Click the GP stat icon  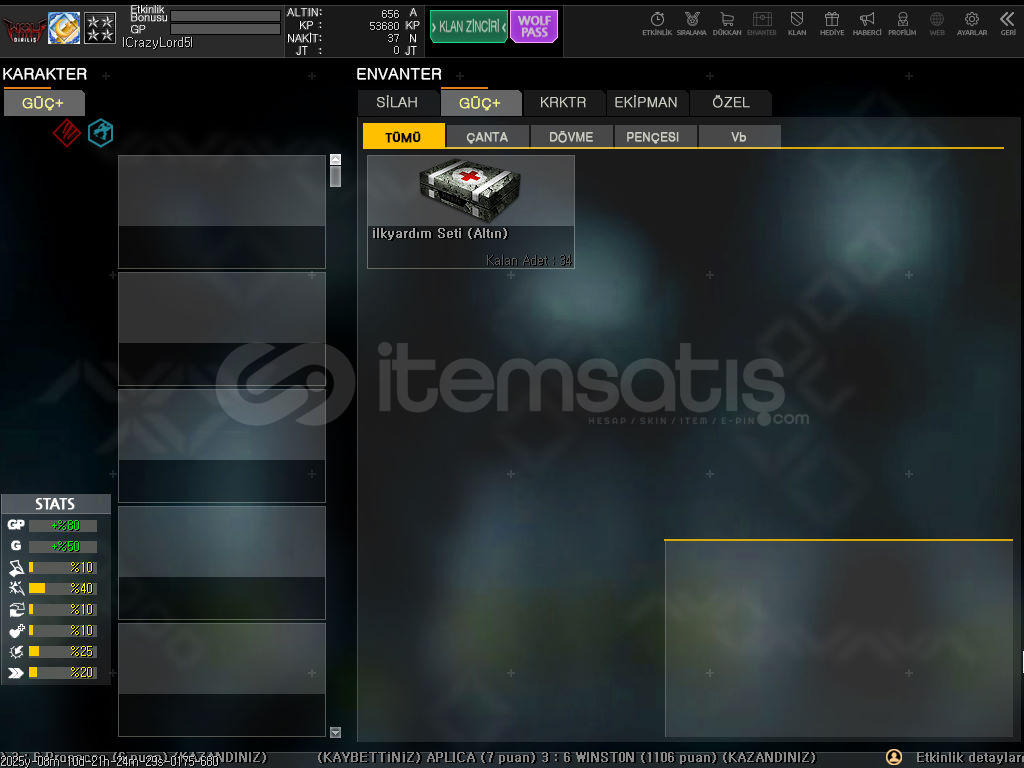pos(16,524)
